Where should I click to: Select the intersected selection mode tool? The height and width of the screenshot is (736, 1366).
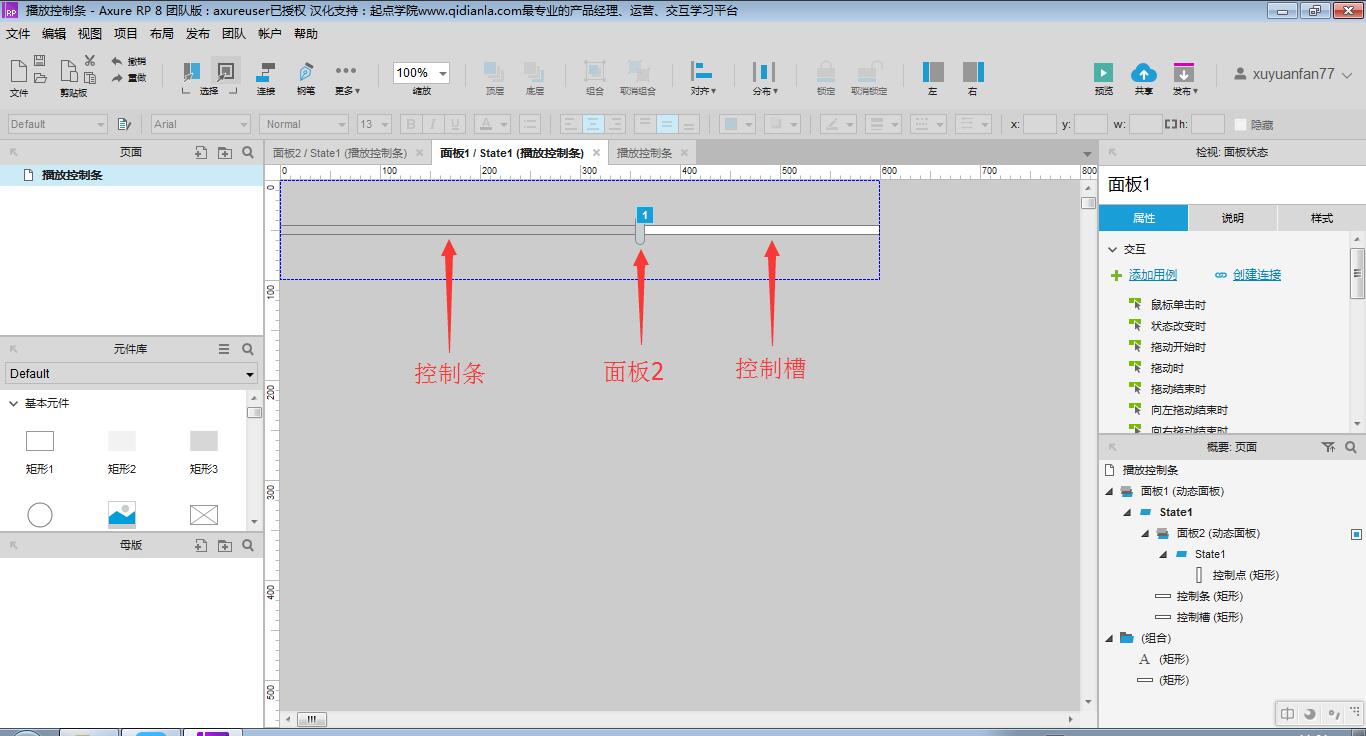(x=190, y=72)
